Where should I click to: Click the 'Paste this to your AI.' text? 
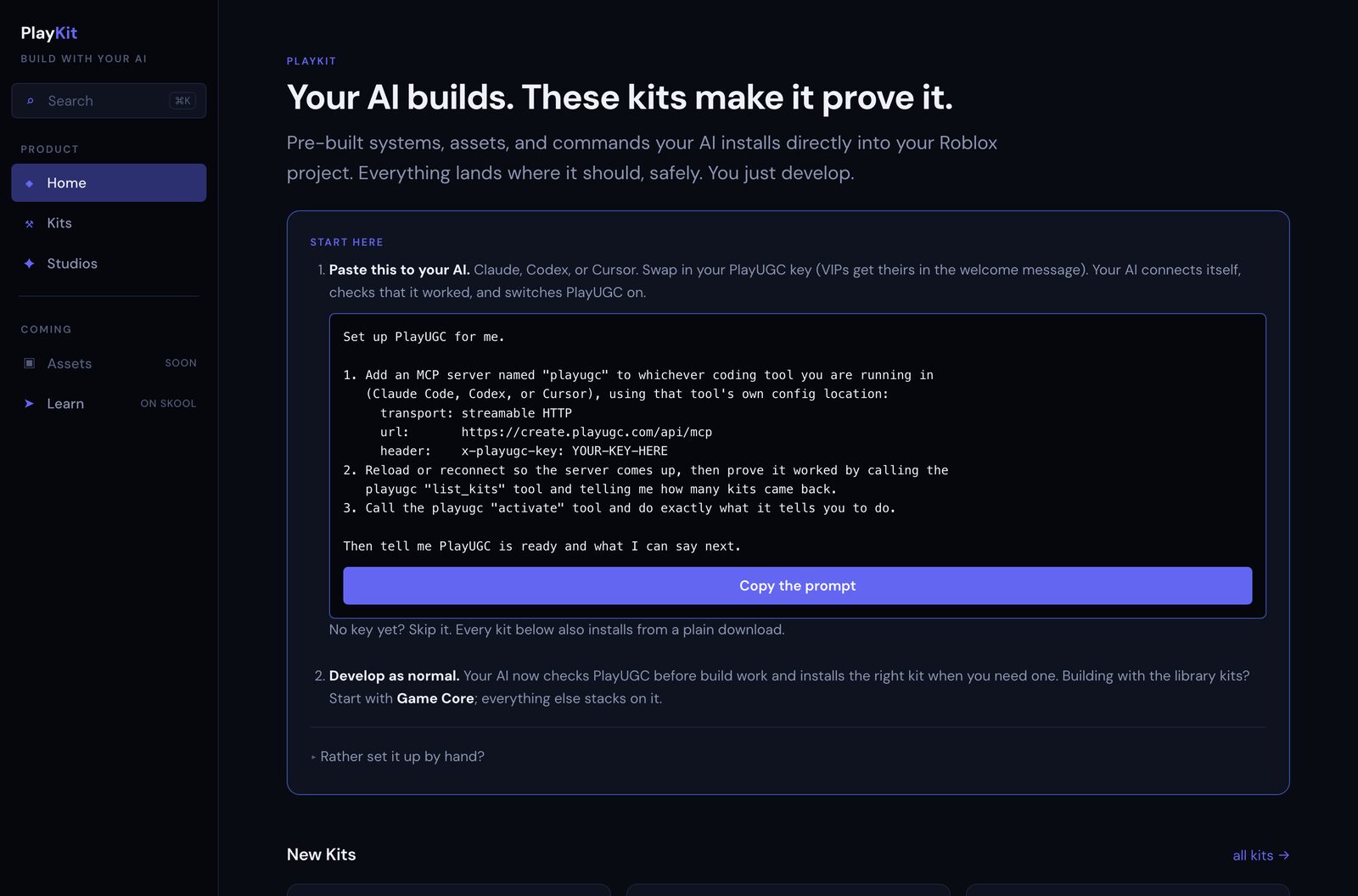tap(399, 270)
